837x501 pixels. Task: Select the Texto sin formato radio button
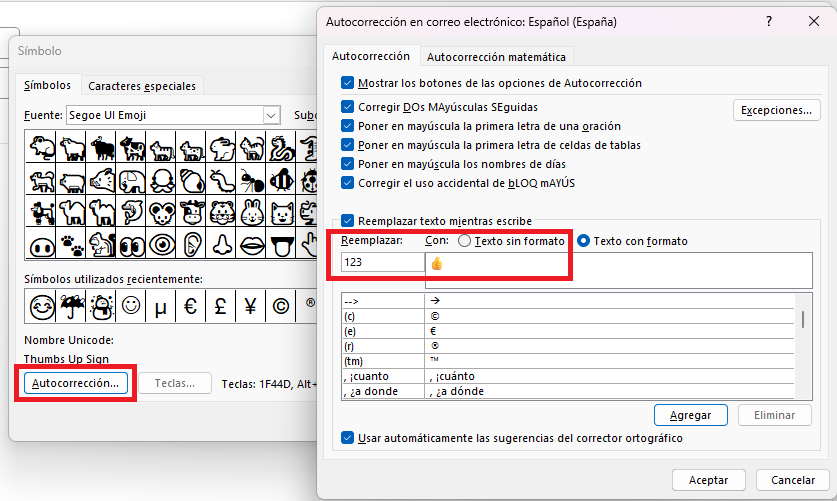[464, 241]
